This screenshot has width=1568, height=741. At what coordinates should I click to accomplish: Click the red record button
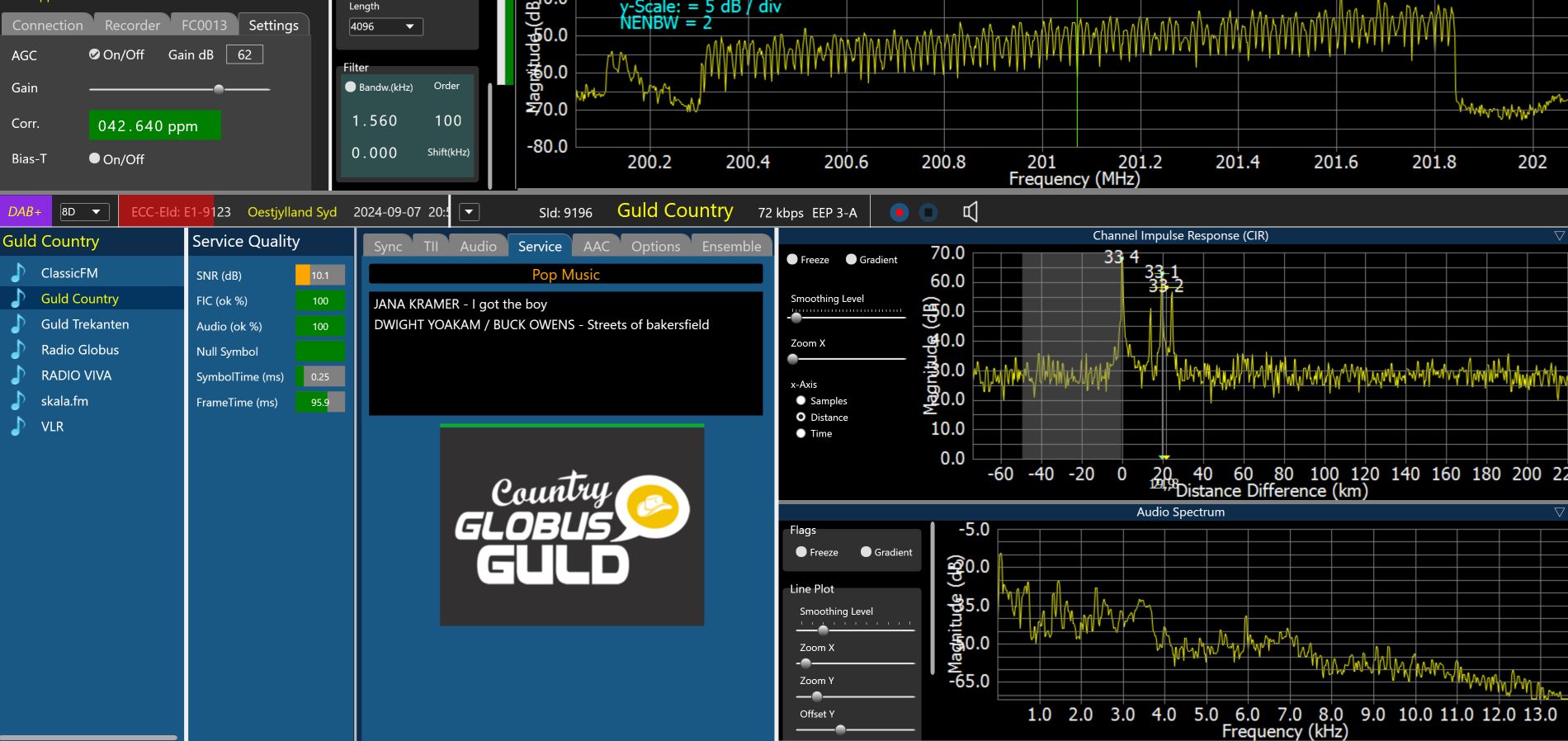900,213
